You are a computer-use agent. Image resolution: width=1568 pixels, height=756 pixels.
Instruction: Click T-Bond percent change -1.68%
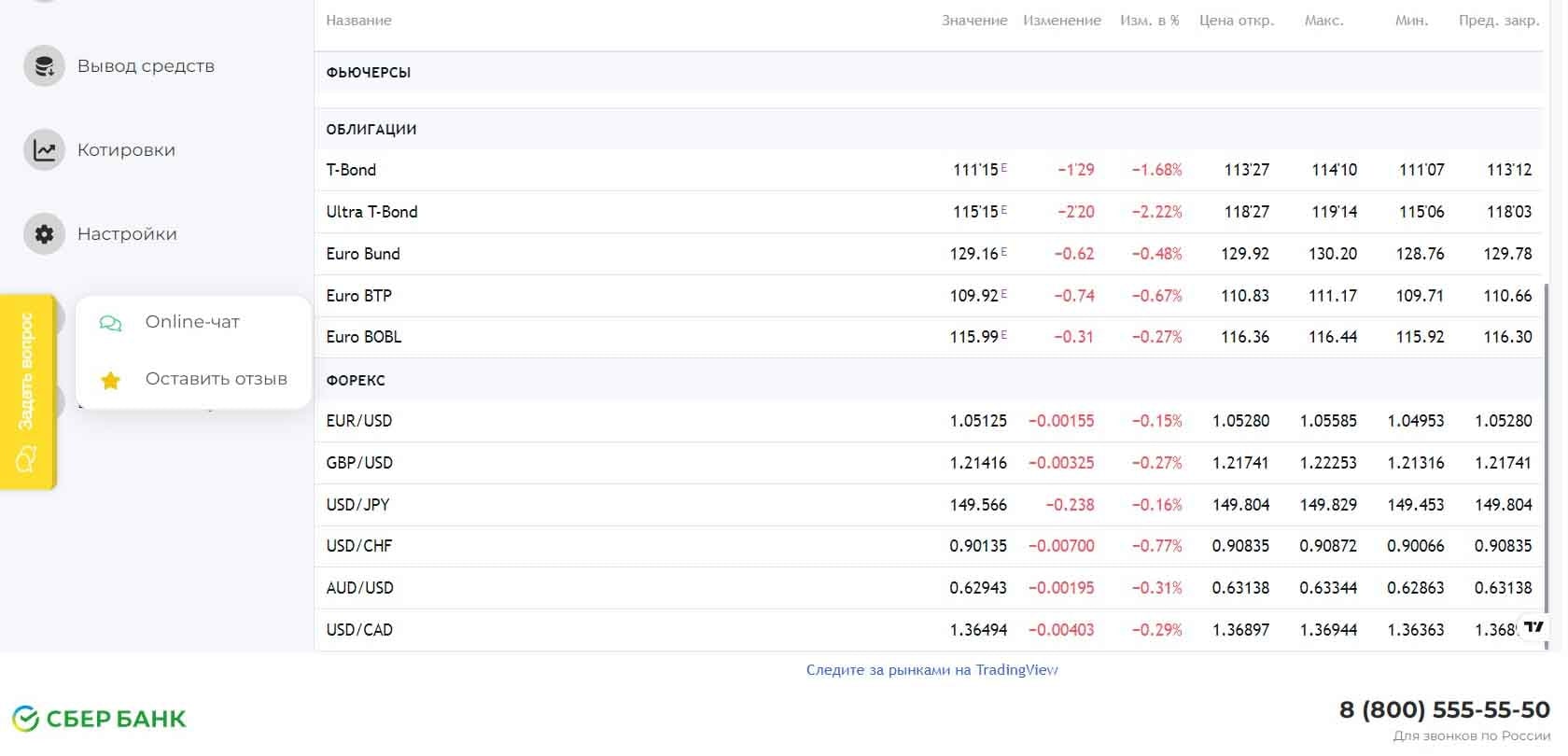(x=1157, y=170)
